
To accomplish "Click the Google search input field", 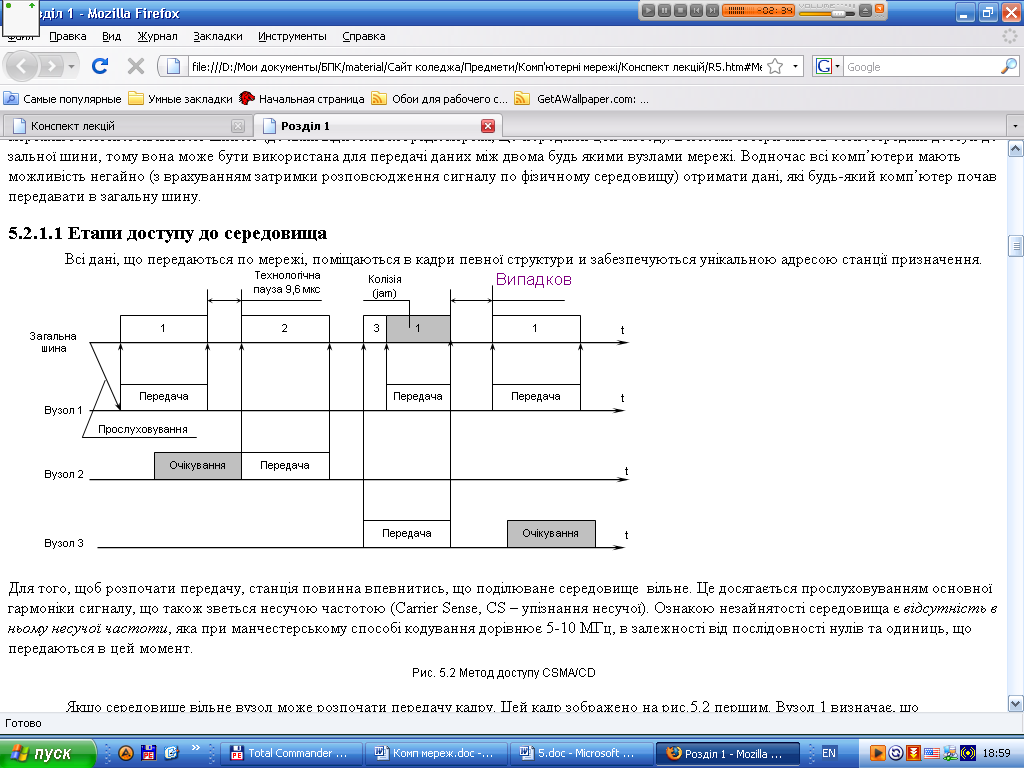I will click(x=921, y=67).
